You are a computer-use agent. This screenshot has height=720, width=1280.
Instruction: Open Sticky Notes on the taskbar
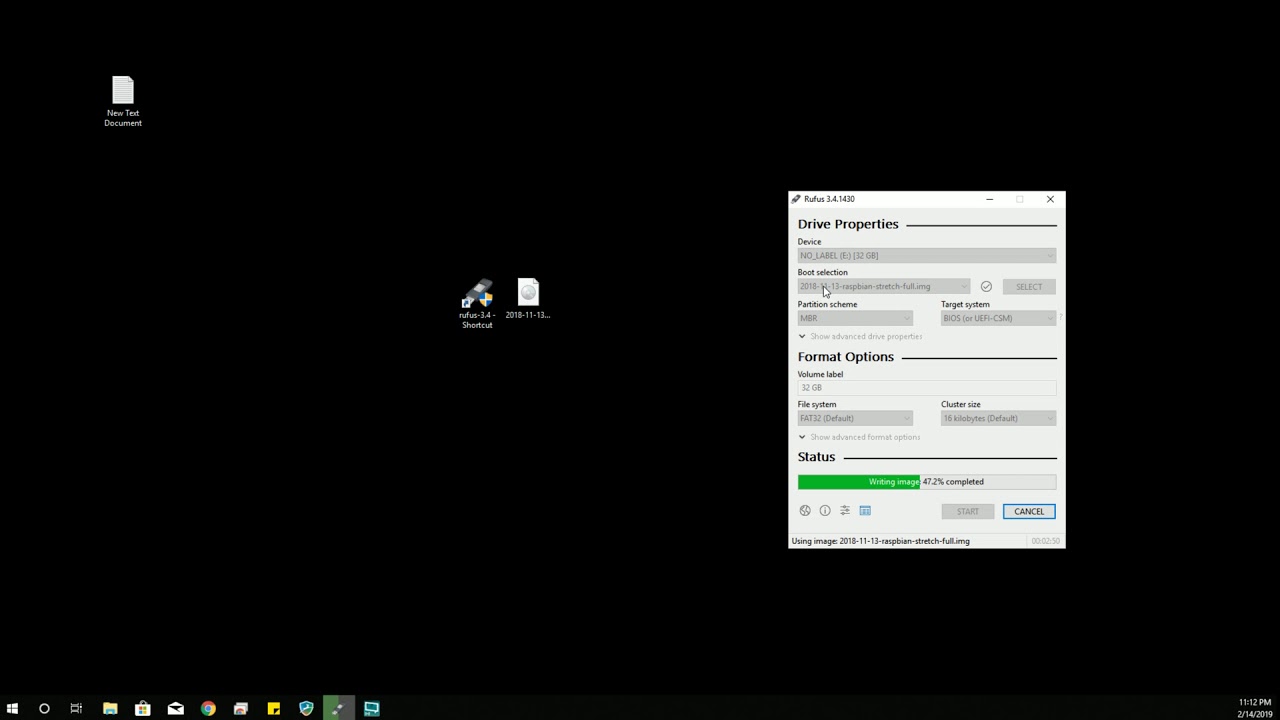click(x=273, y=708)
